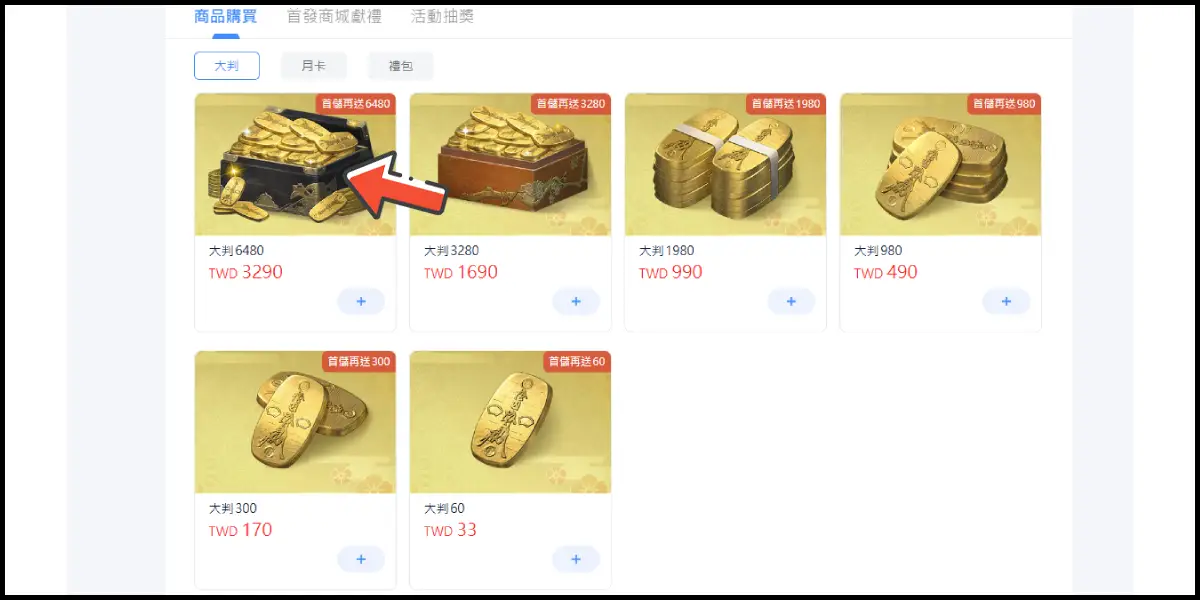Open the 活動抽獎 tab
The image size is (1200, 600).
(442, 17)
